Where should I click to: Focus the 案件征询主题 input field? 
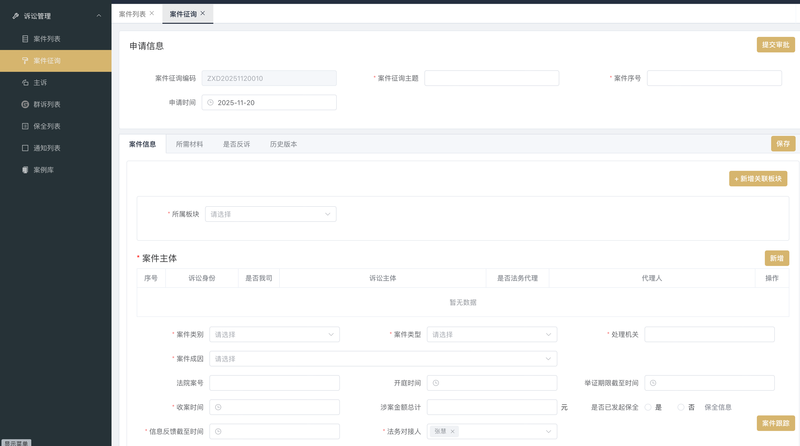492,78
